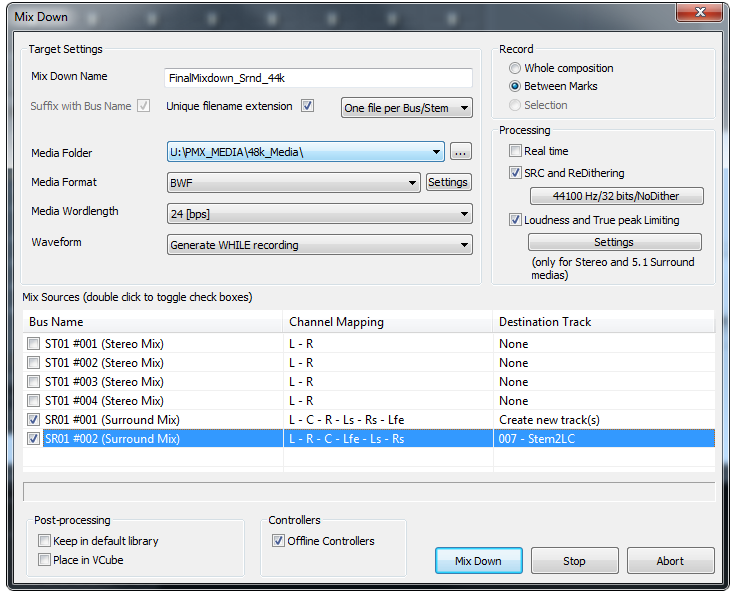Click Channel Mapping column header
This screenshot has height=593, width=737.
(388, 322)
